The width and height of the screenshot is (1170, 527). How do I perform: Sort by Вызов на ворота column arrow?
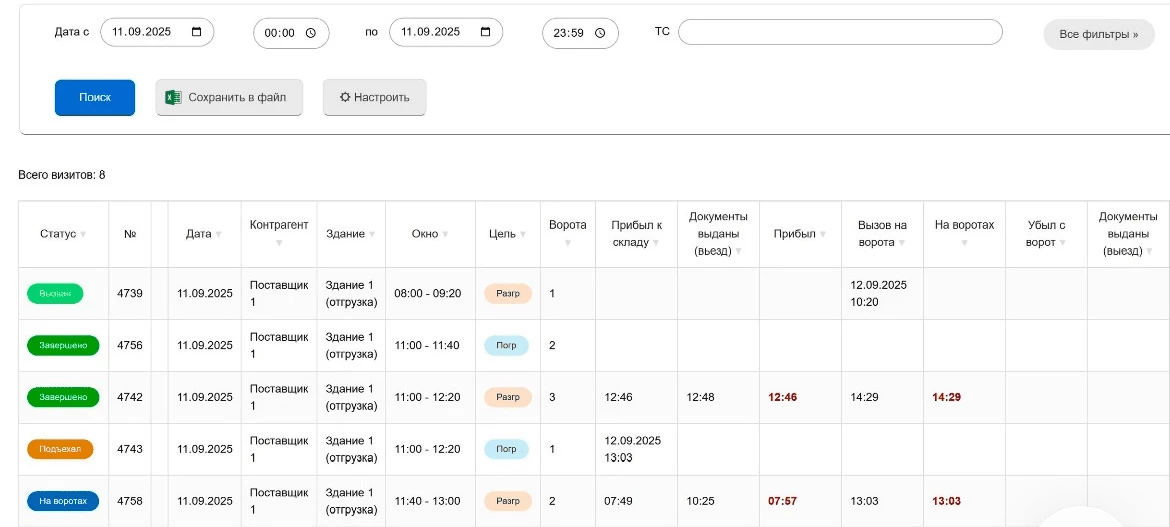pos(901,243)
